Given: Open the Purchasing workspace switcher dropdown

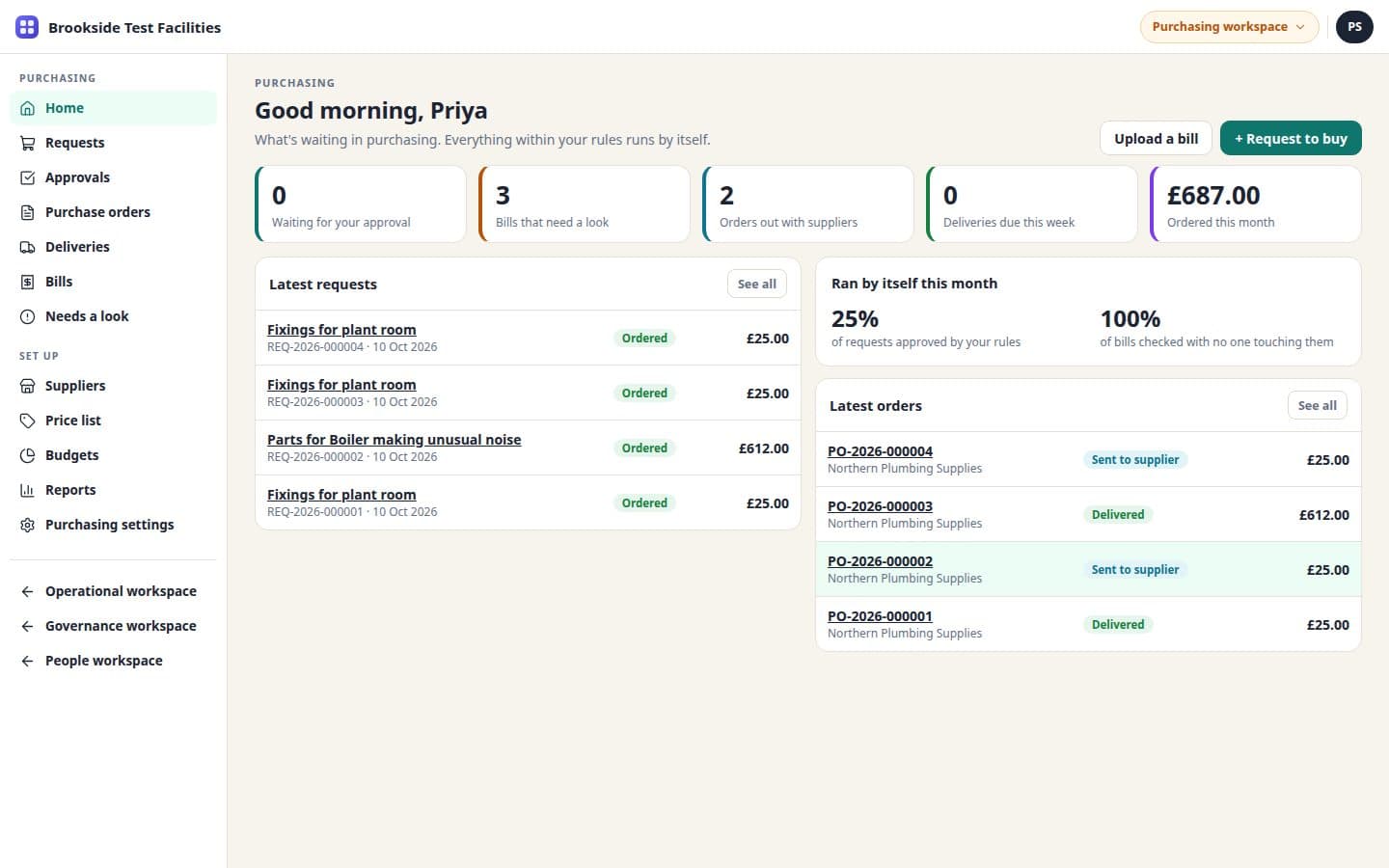Looking at the screenshot, I should pyautogui.click(x=1229, y=27).
